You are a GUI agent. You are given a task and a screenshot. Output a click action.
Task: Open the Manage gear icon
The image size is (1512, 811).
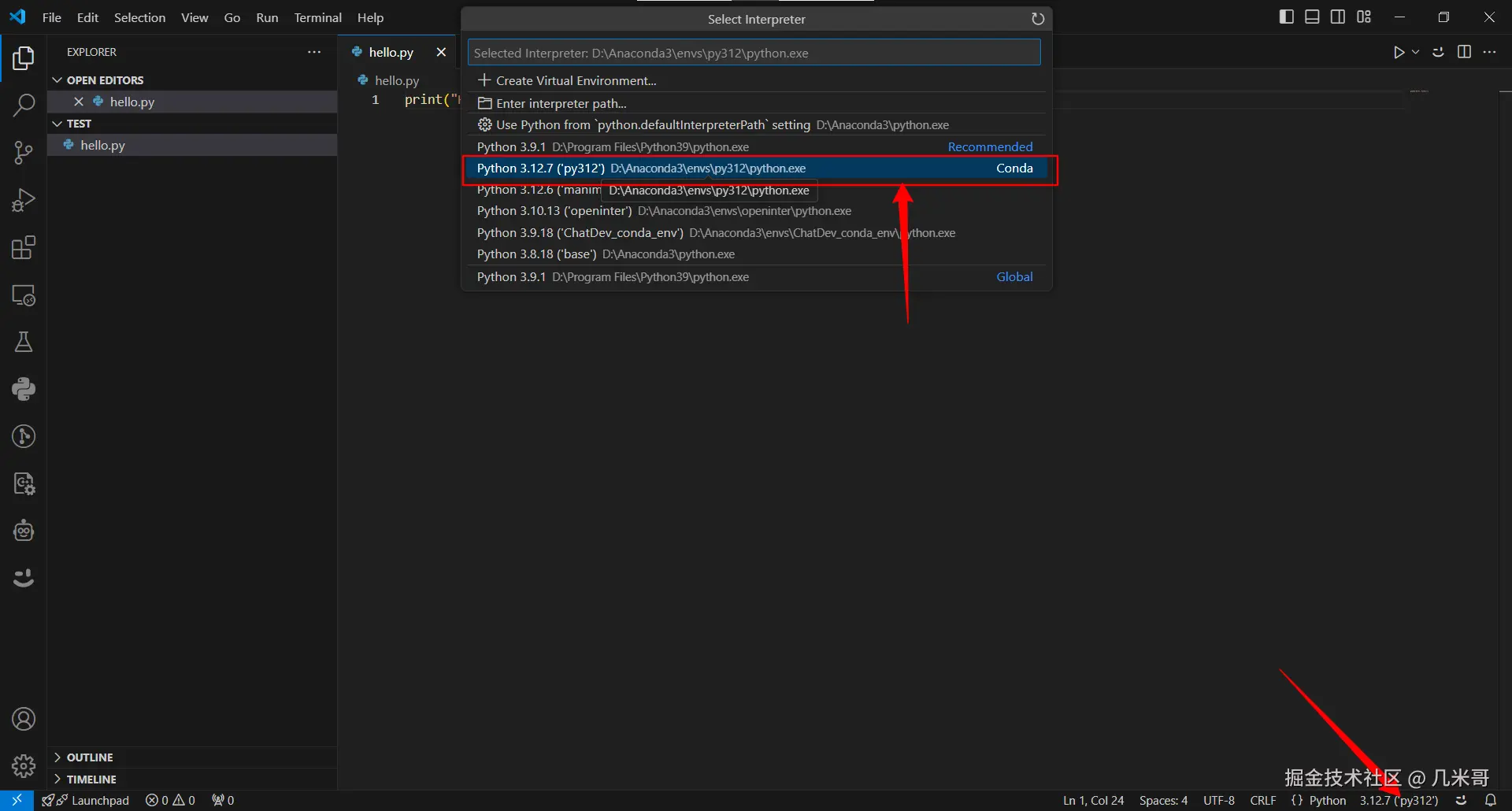point(24,766)
